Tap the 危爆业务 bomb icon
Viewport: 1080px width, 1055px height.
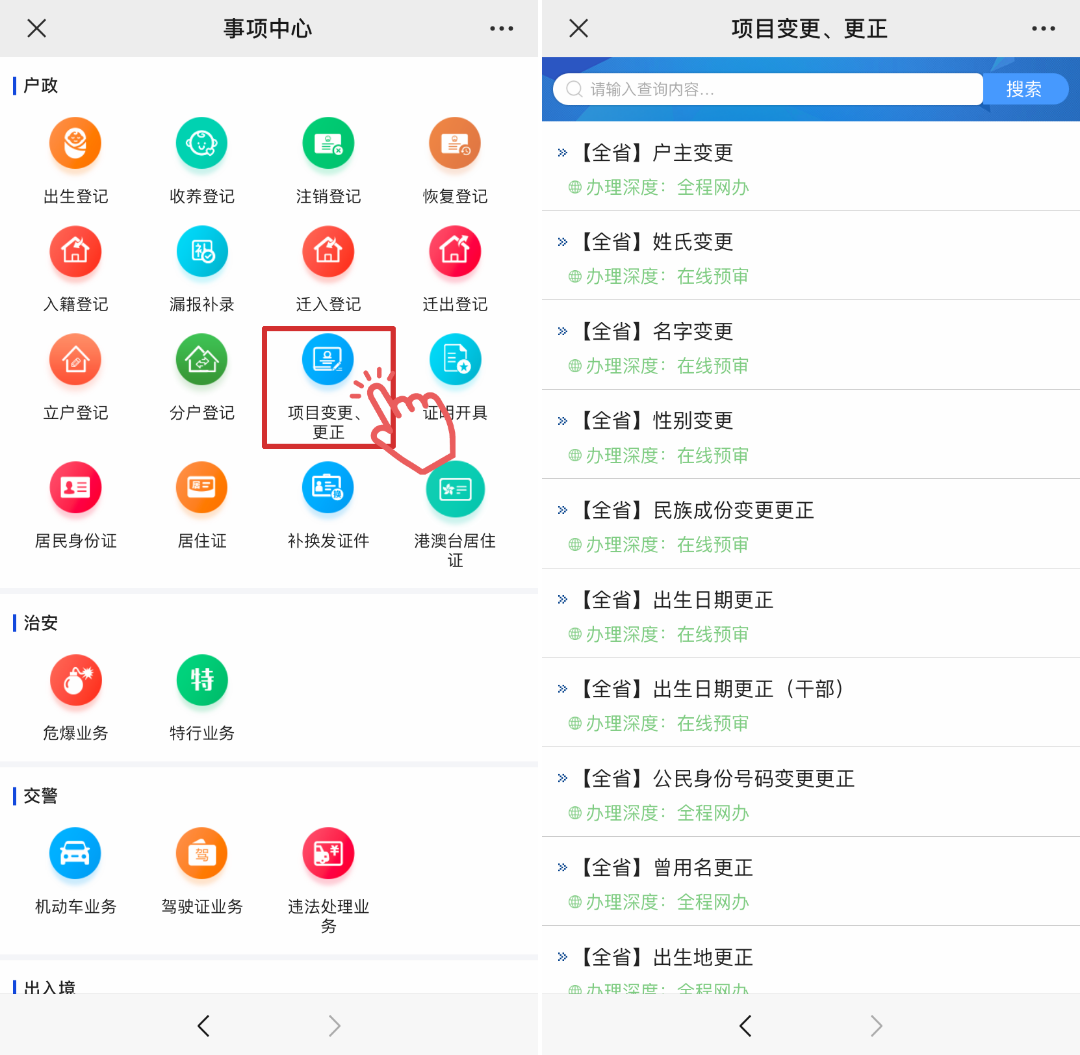click(75, 681)
